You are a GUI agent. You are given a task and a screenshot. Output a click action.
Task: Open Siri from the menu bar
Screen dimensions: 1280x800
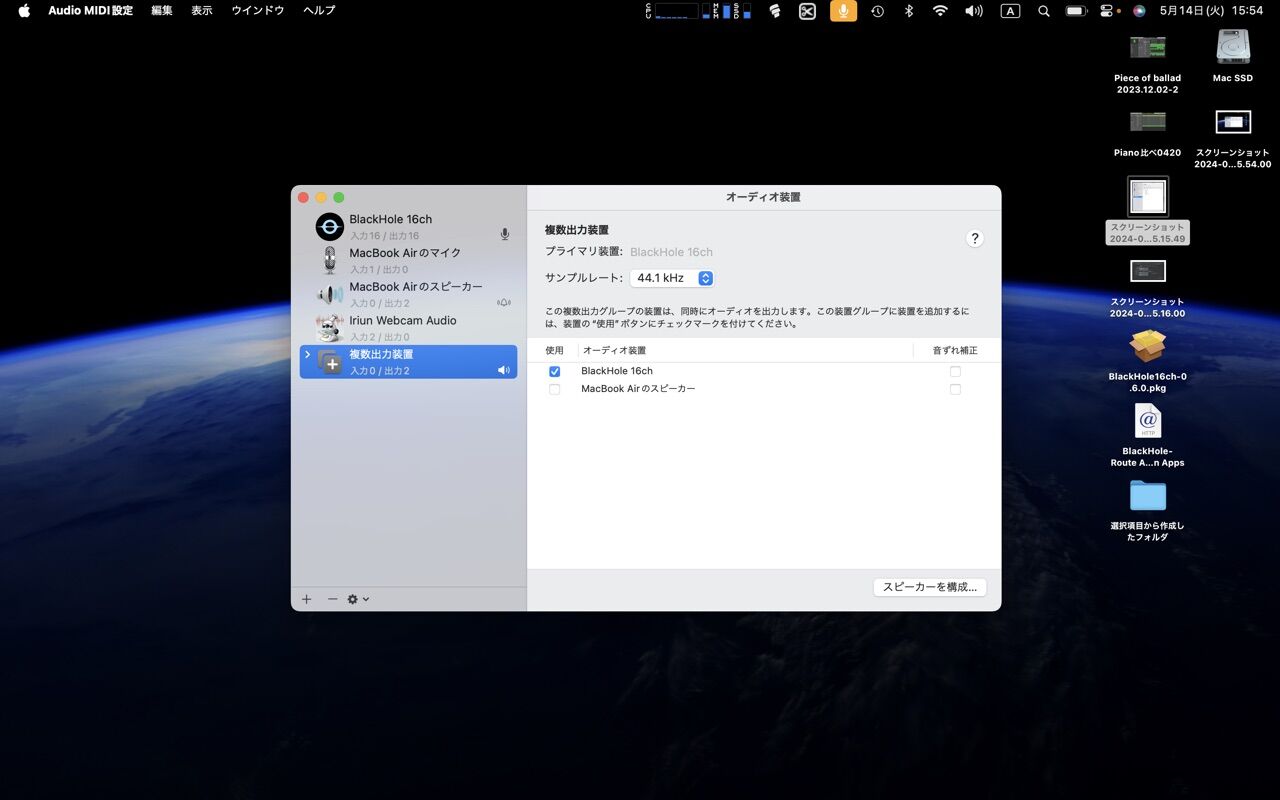click(x=1139, y=11)
